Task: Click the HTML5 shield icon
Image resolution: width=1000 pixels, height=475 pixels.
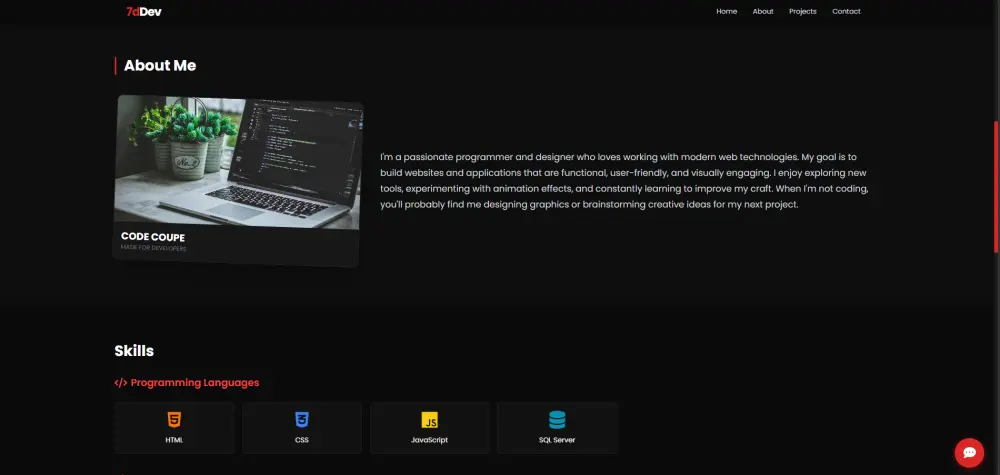Action: [x=174, y=420]
